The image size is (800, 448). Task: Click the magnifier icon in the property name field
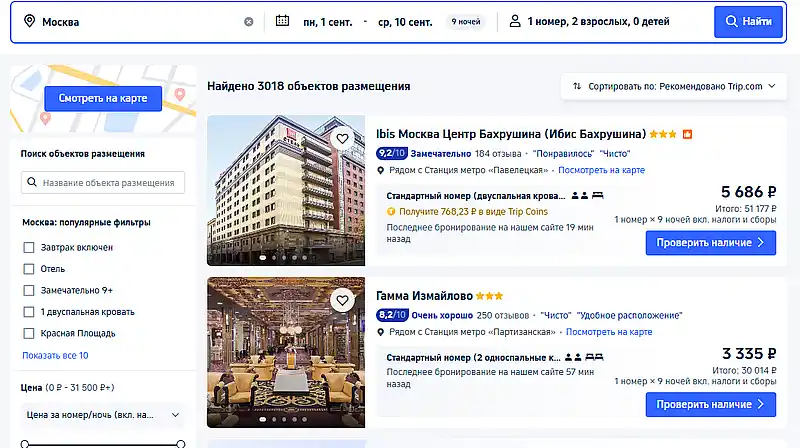click(32, 182)
